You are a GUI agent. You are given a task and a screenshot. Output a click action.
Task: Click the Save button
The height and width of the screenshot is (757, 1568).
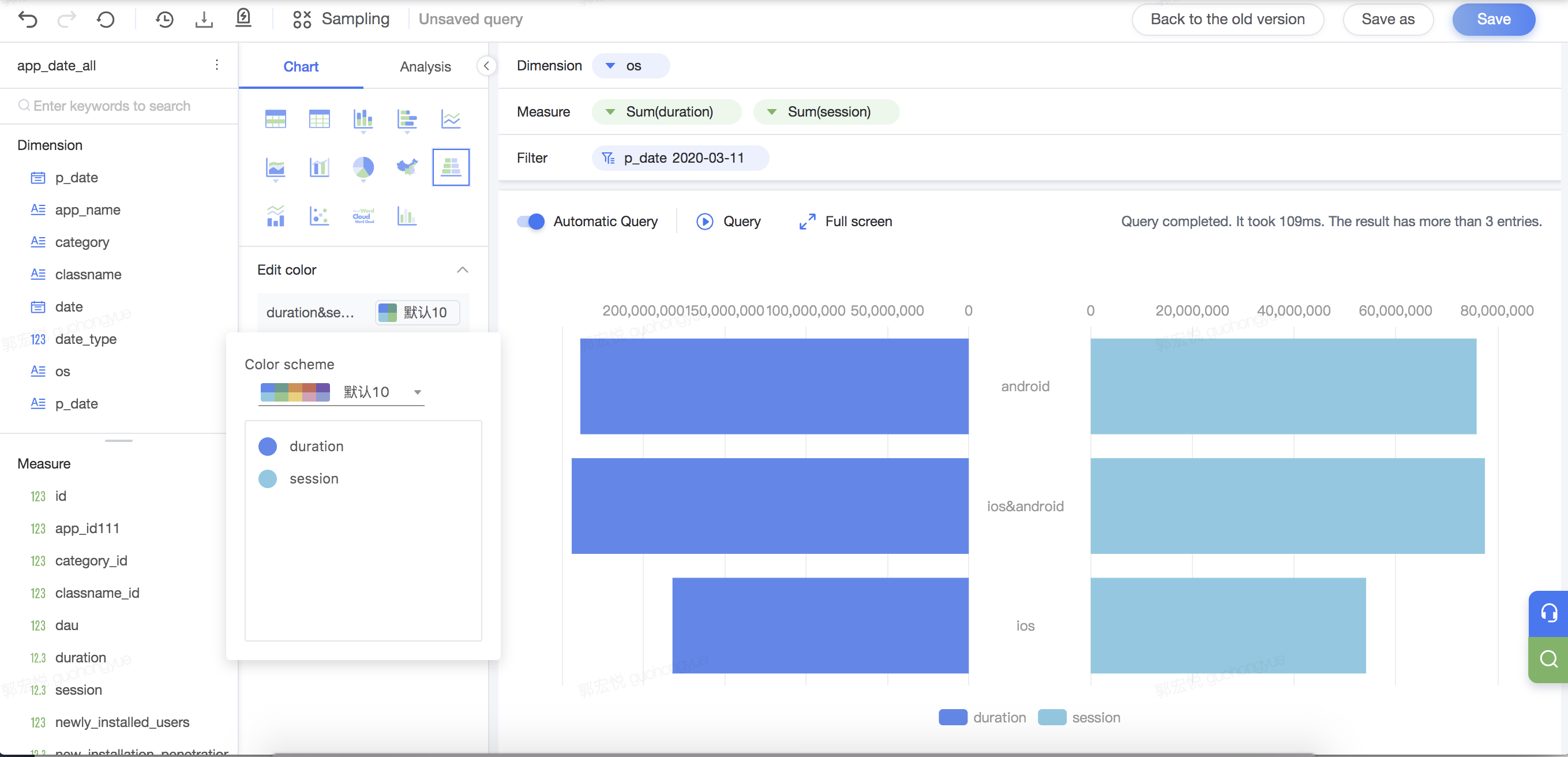(x=1493, y=20)
